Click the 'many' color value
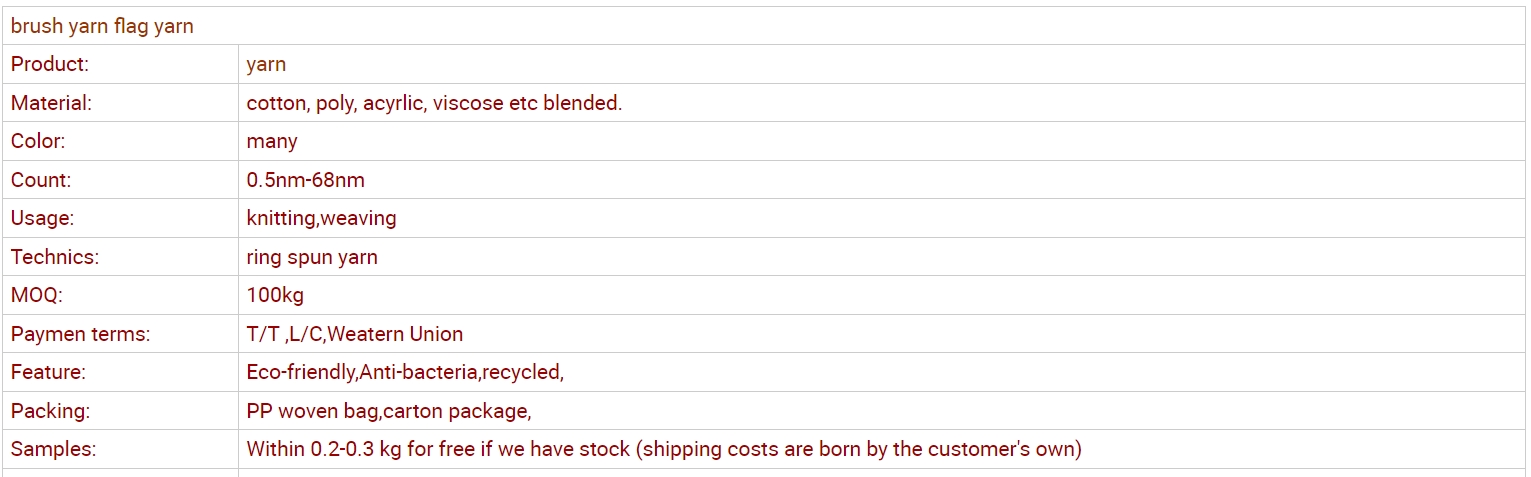The image size is (1531, 477). [x=272, y=141]
